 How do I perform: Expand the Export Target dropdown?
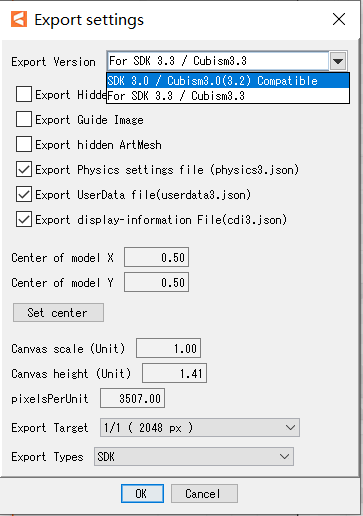[200, 428]
